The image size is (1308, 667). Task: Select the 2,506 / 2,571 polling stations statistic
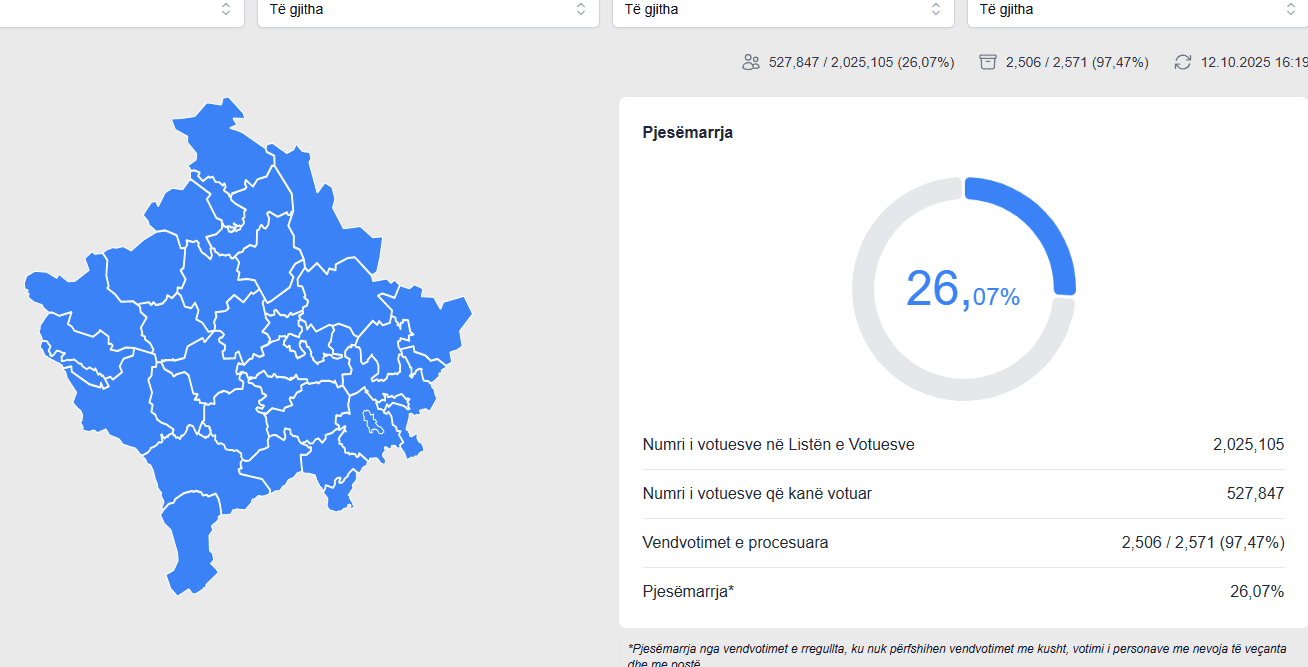[x=1076, y=62]
